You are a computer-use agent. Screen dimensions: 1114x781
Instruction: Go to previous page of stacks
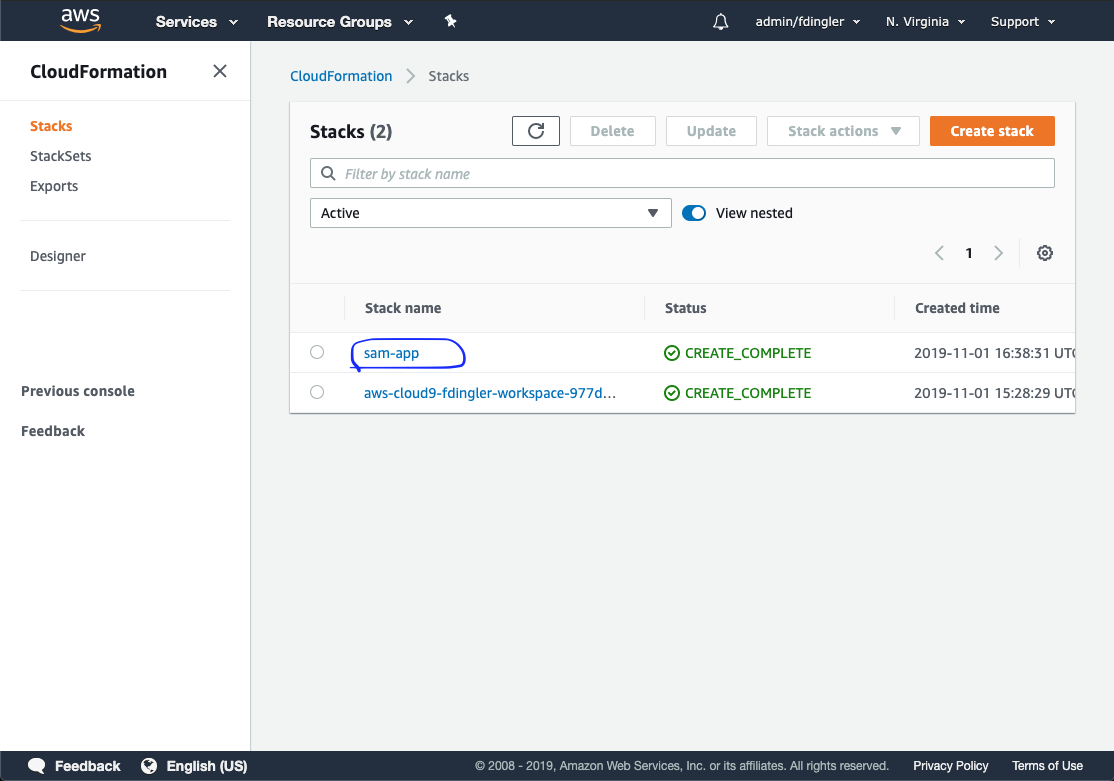pos(939,253)
